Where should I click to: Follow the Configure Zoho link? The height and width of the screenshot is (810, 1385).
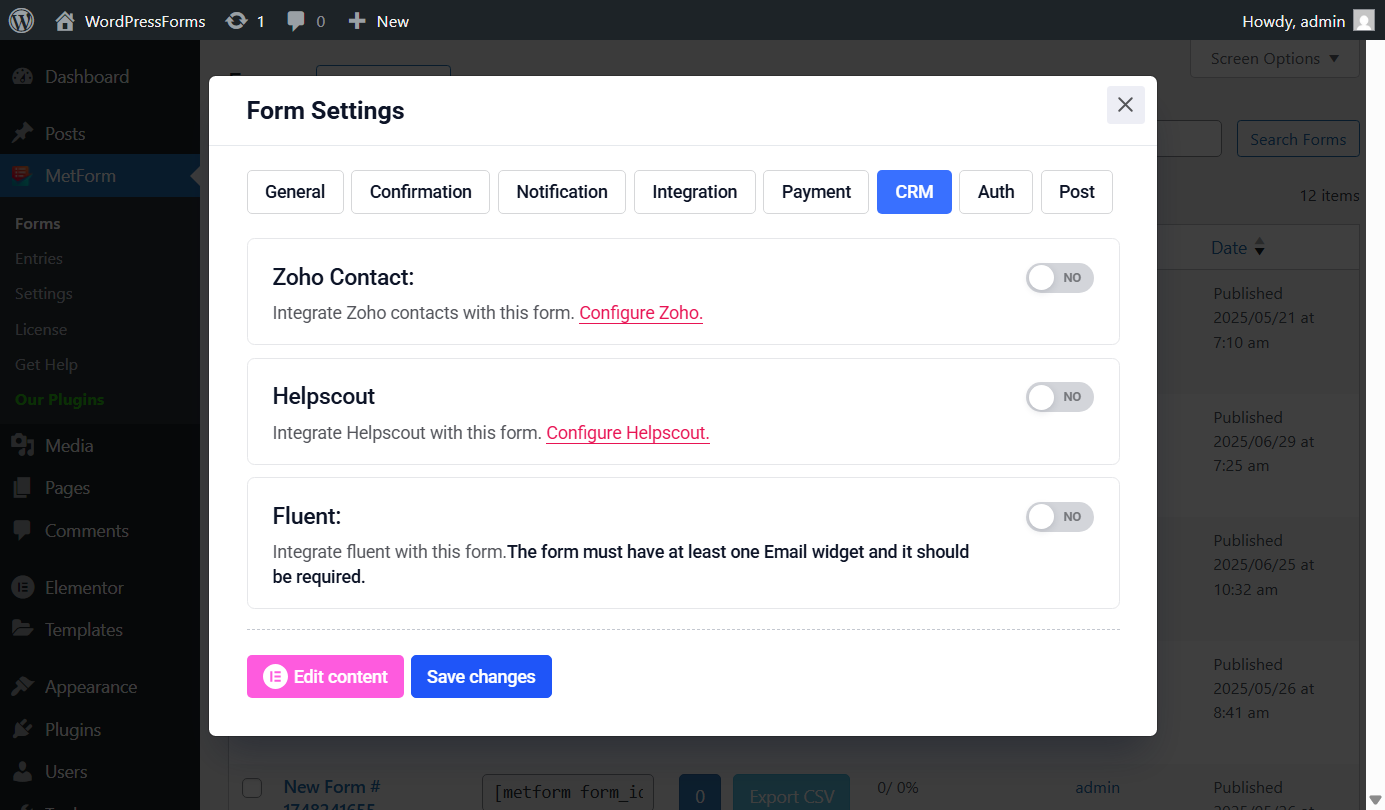point(641,313)
